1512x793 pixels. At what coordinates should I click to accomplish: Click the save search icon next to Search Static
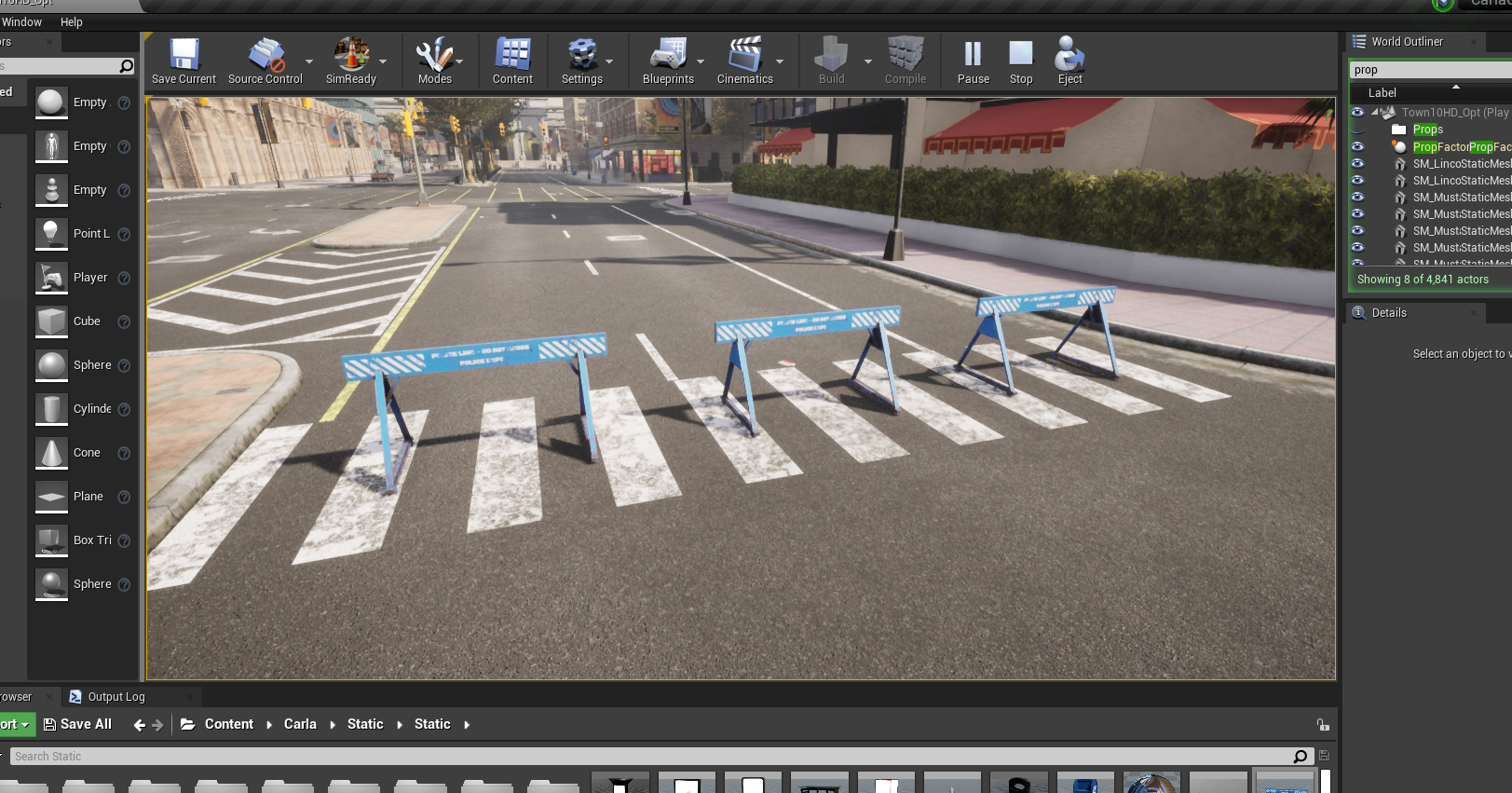pos(1324,756)
